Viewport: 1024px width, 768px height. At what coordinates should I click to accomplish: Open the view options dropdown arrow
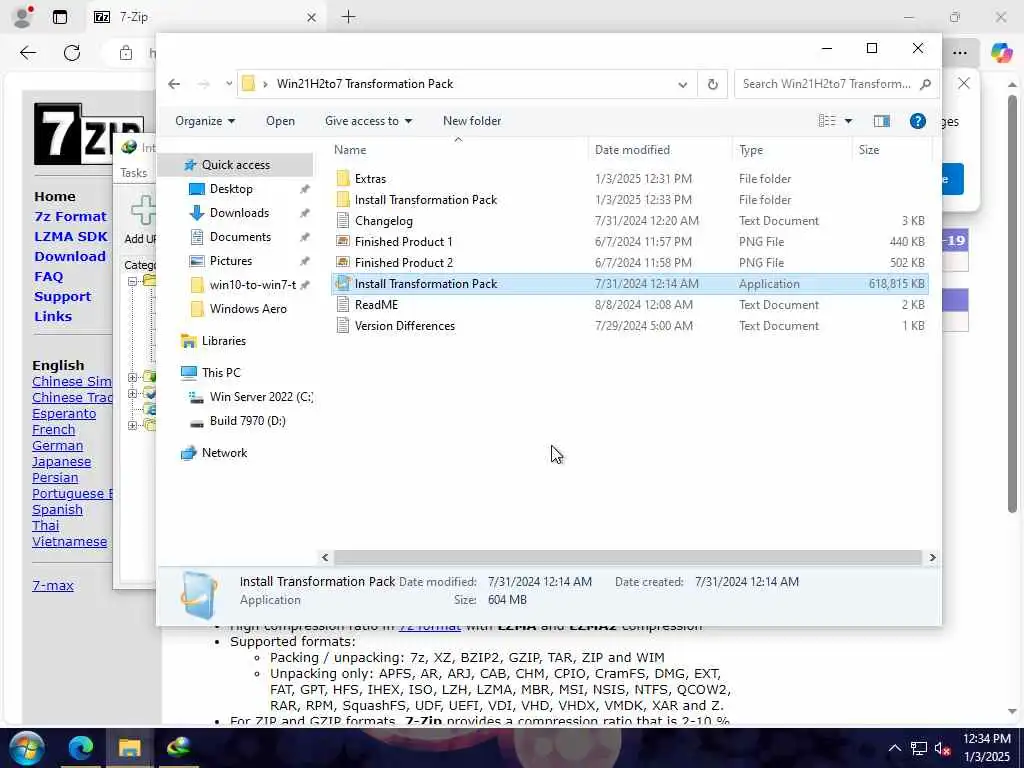[x=848, y=121]
